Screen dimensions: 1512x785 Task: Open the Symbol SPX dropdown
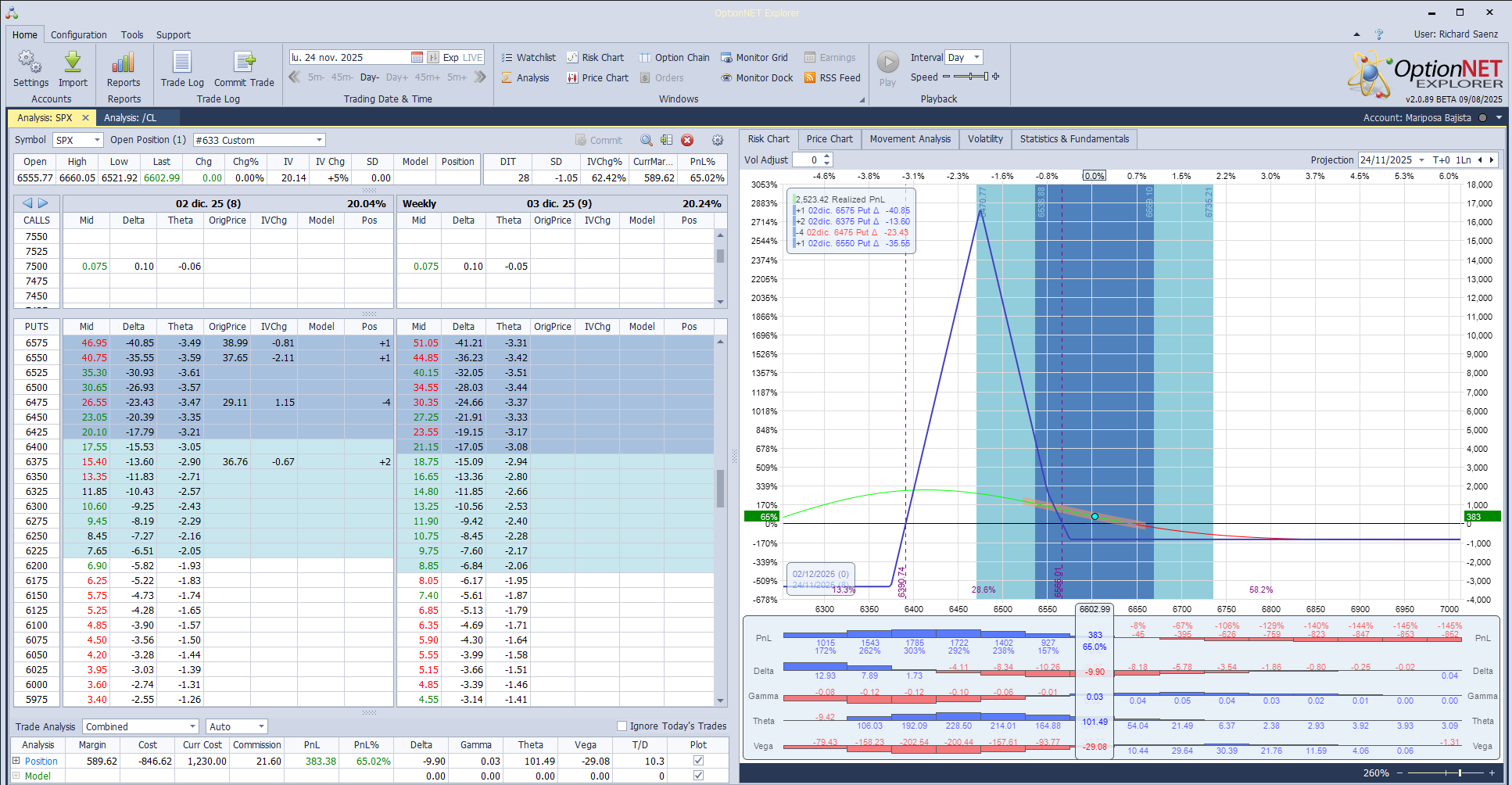click(97, 140)
